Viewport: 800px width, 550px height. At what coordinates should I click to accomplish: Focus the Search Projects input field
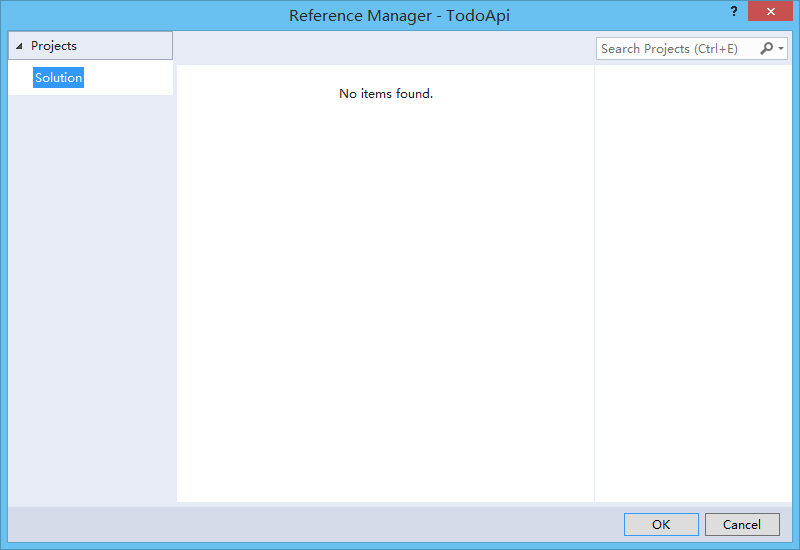point(677,49)
